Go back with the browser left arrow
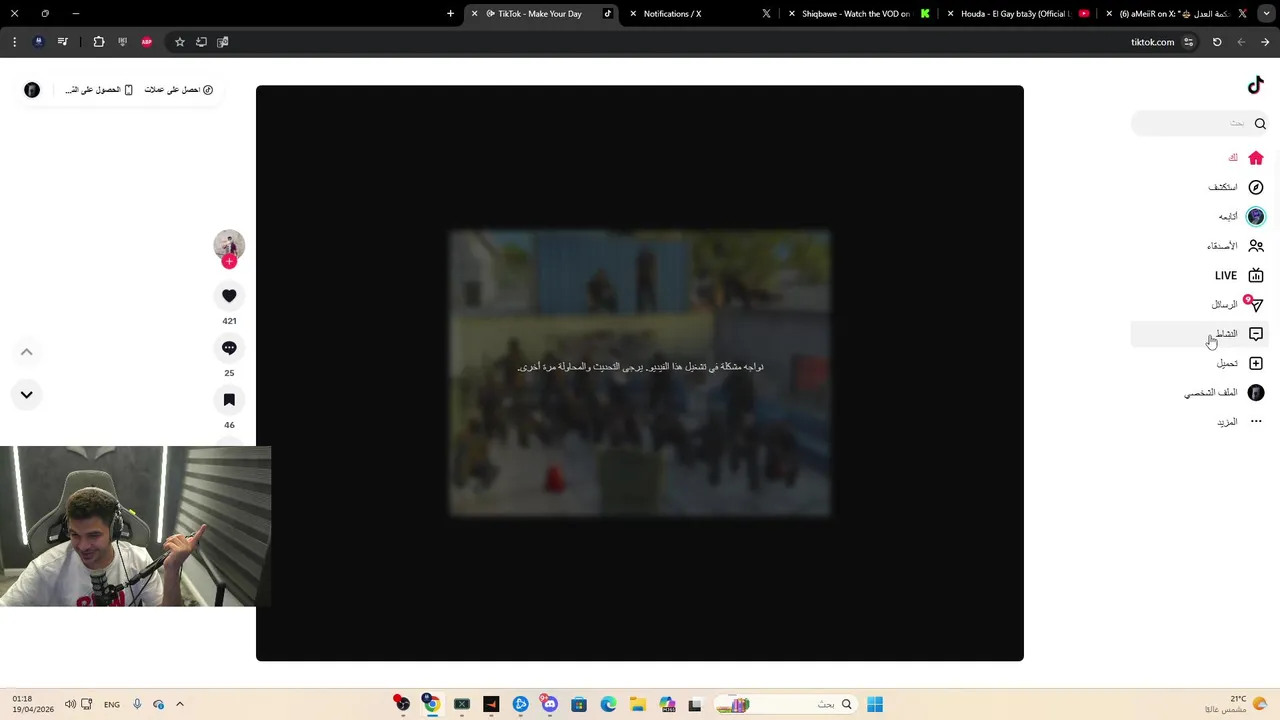Viewport: 1280px width, 720px height. 1241,42
